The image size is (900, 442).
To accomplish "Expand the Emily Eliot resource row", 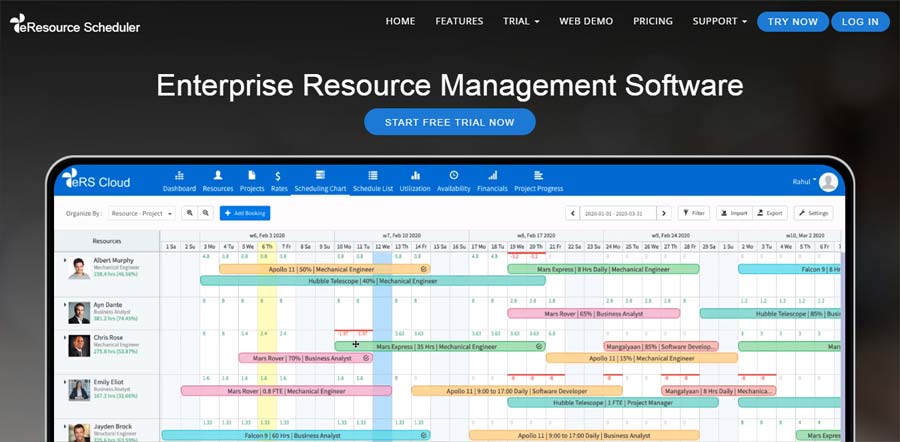I will point(65,382).
